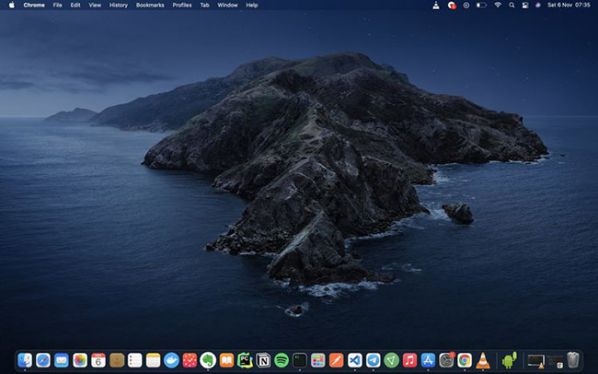
Task: Launch the VLC cone icon
Action: [x=483, y=360]
